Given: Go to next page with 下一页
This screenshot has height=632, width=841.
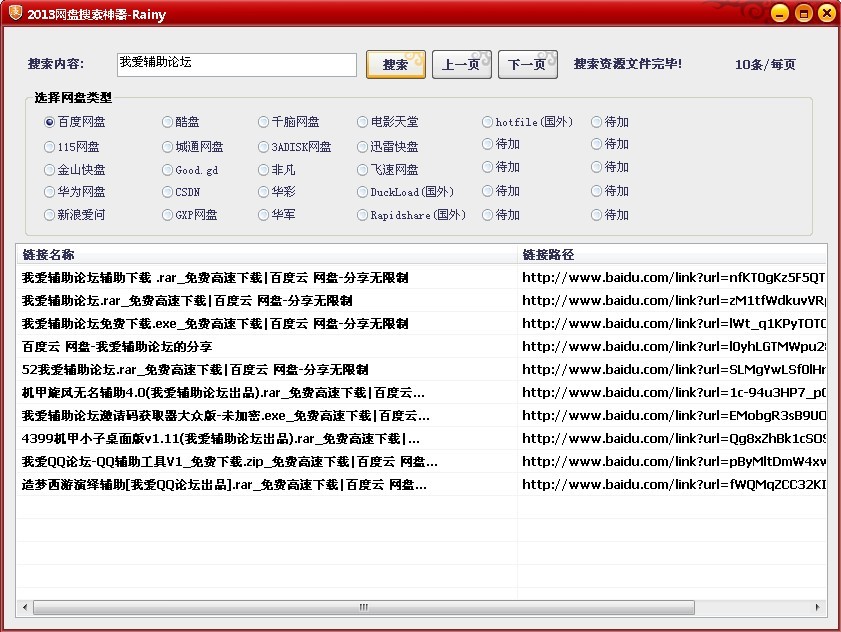Looking at the screenshot, I should coord(527,65).
